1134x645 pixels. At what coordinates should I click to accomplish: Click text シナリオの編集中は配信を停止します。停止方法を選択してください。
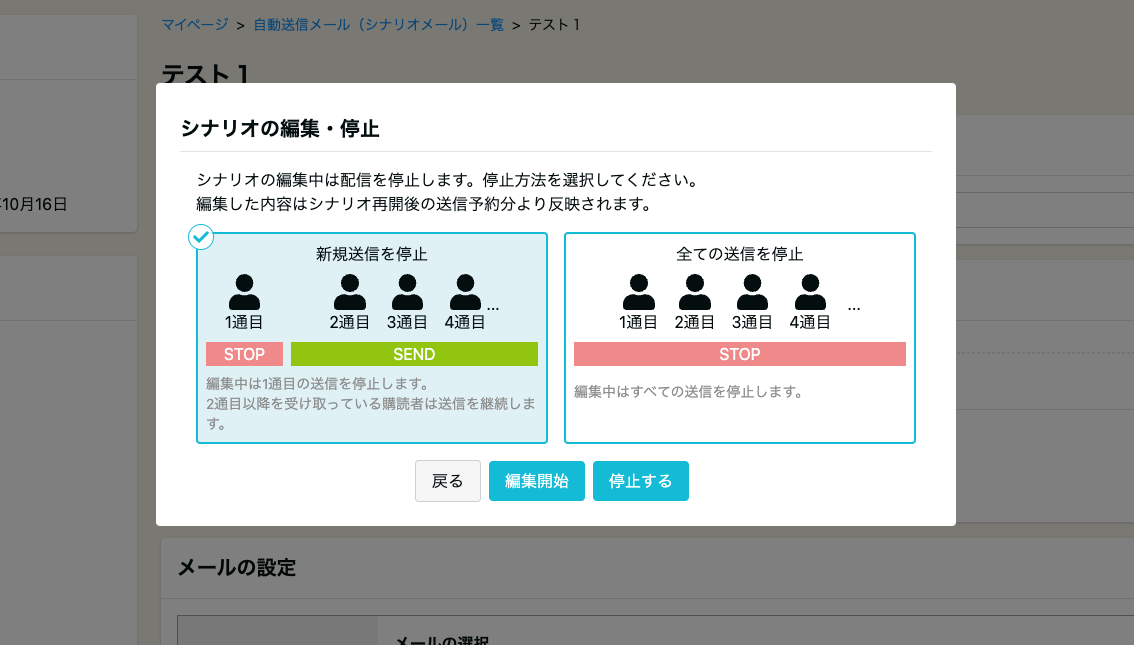[448, 180]
